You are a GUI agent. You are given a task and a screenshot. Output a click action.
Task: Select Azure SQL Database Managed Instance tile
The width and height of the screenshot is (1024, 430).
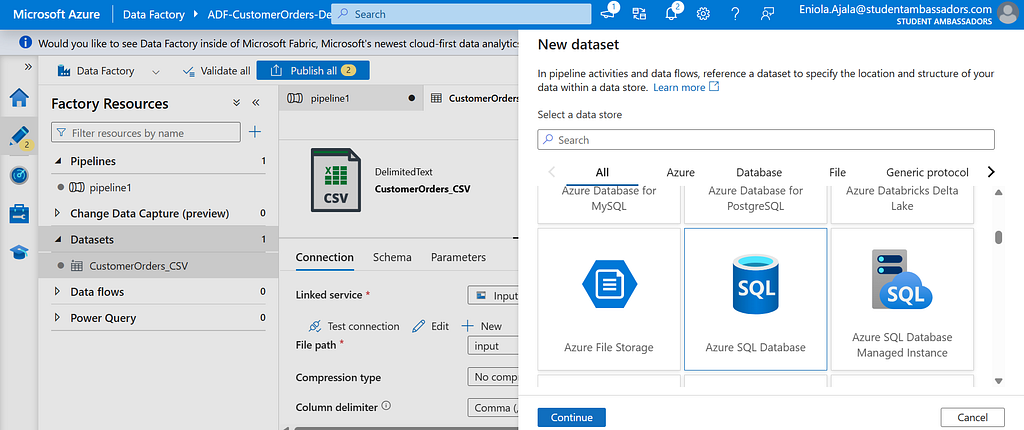click(x=902, y=299)
